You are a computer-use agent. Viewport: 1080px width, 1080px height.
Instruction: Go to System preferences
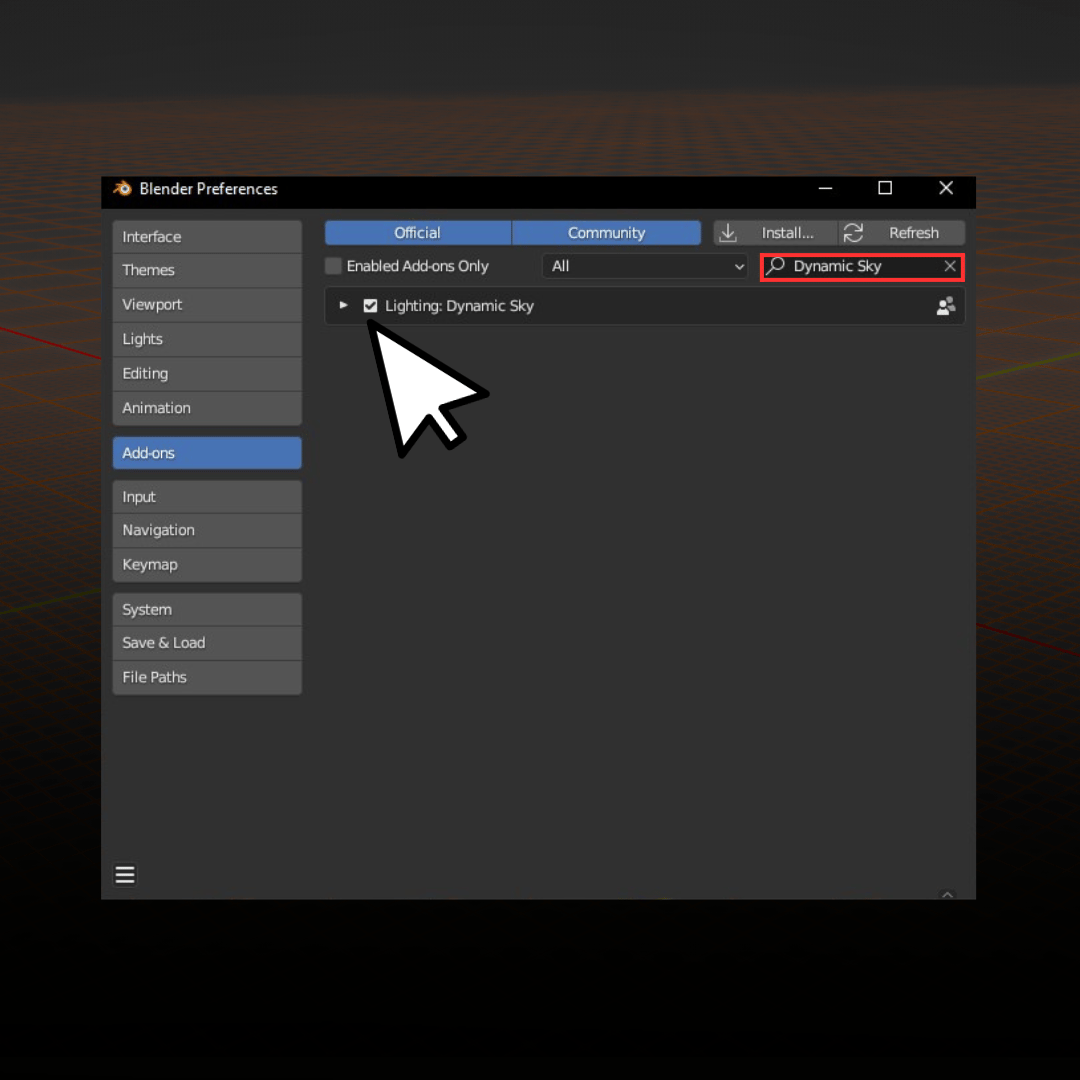point(207,610)
